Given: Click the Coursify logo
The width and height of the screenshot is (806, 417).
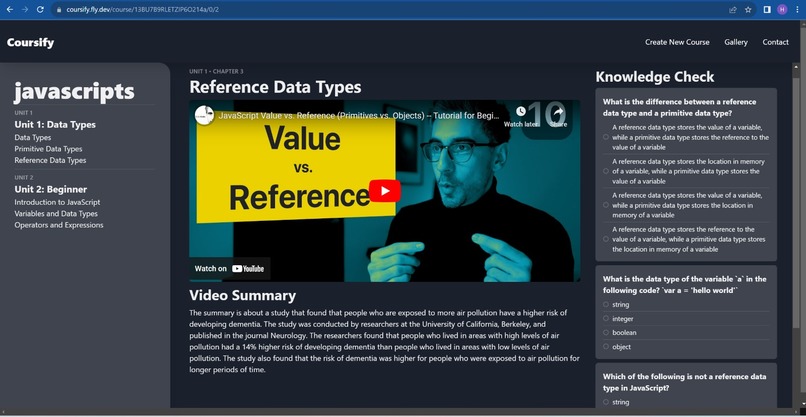Looking at the screenshot, I should point(30,43).
